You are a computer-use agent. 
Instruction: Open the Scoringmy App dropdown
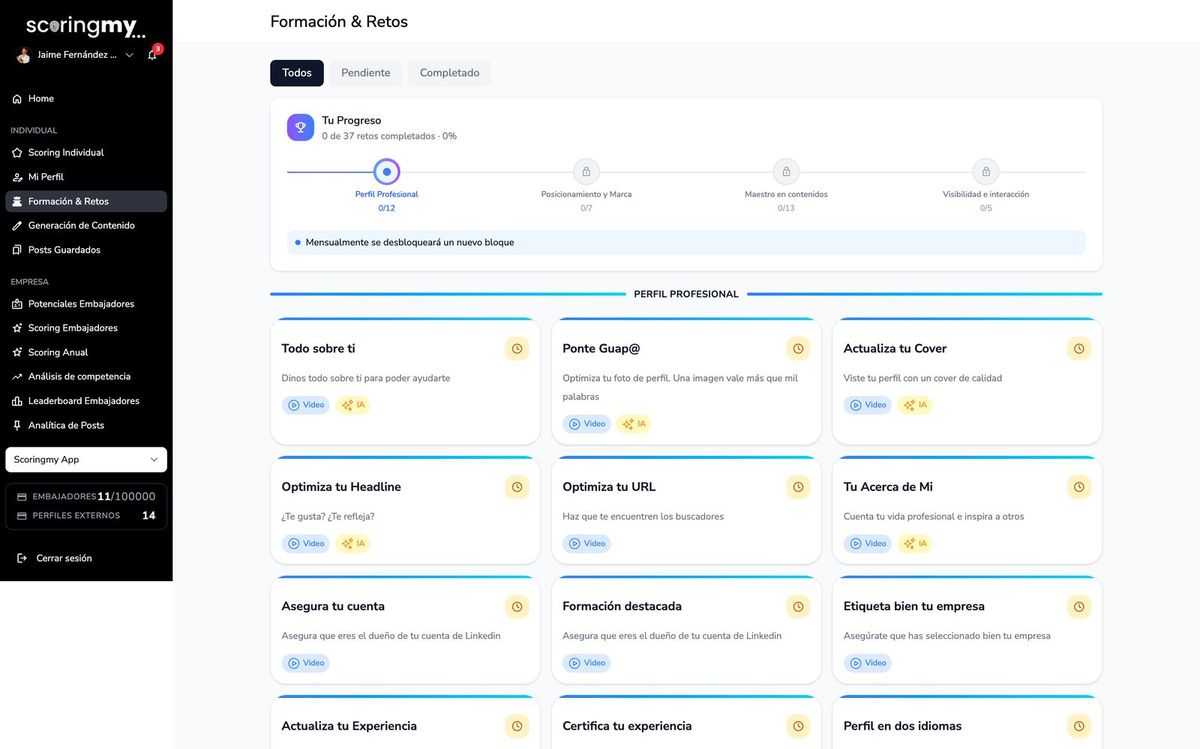(x=86, y=459)
